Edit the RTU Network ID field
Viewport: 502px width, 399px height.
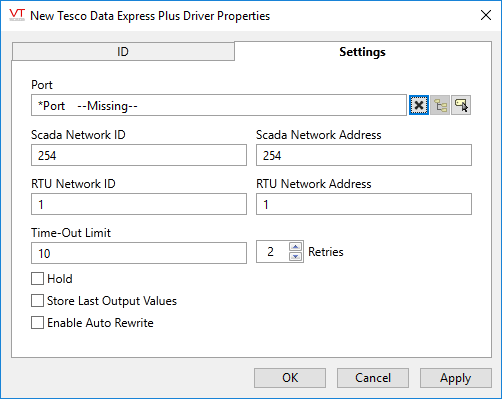pos(139,204)
